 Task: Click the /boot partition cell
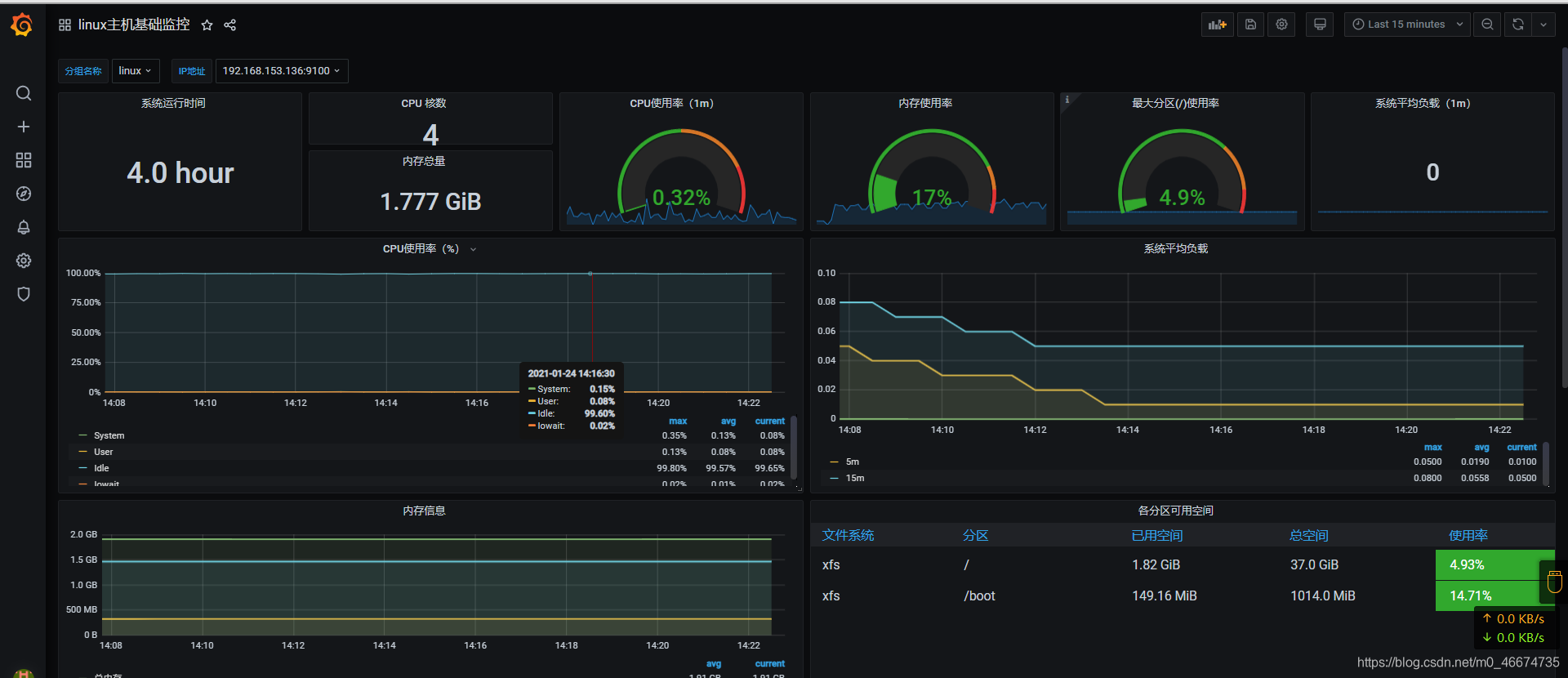coord(979,596)
